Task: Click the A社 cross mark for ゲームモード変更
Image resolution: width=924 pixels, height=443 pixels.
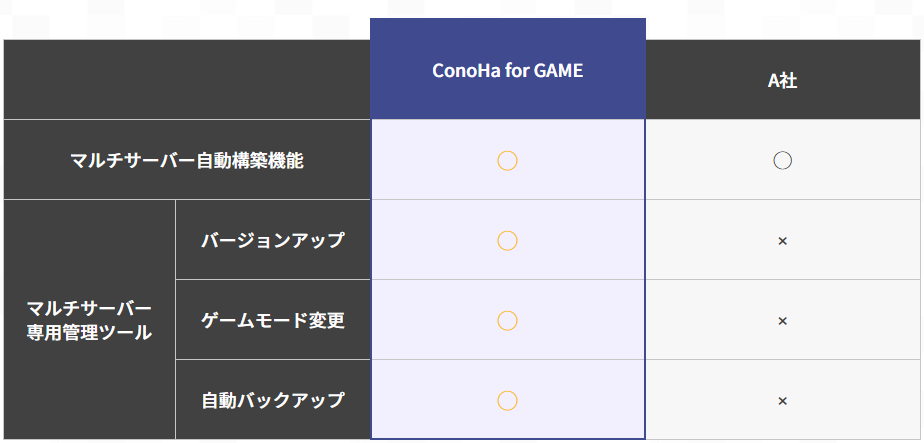Action: tap(783, 321)
